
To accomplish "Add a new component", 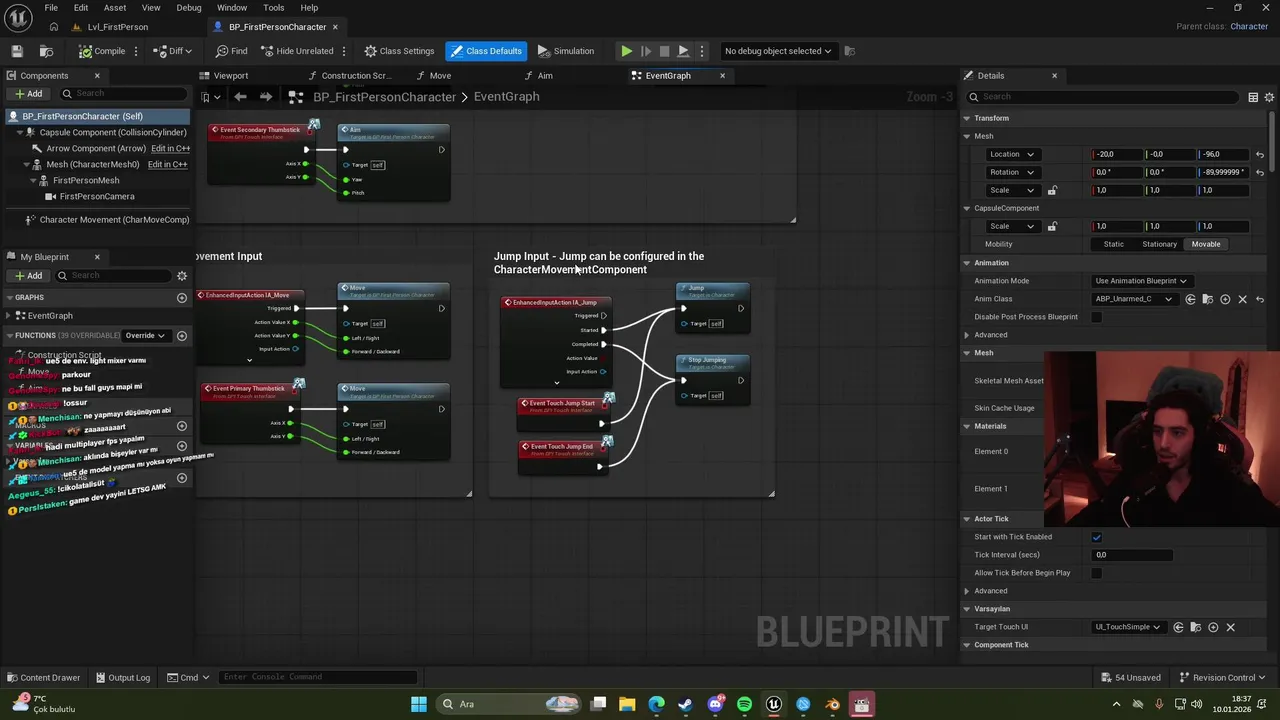I will tap(28, 94).
